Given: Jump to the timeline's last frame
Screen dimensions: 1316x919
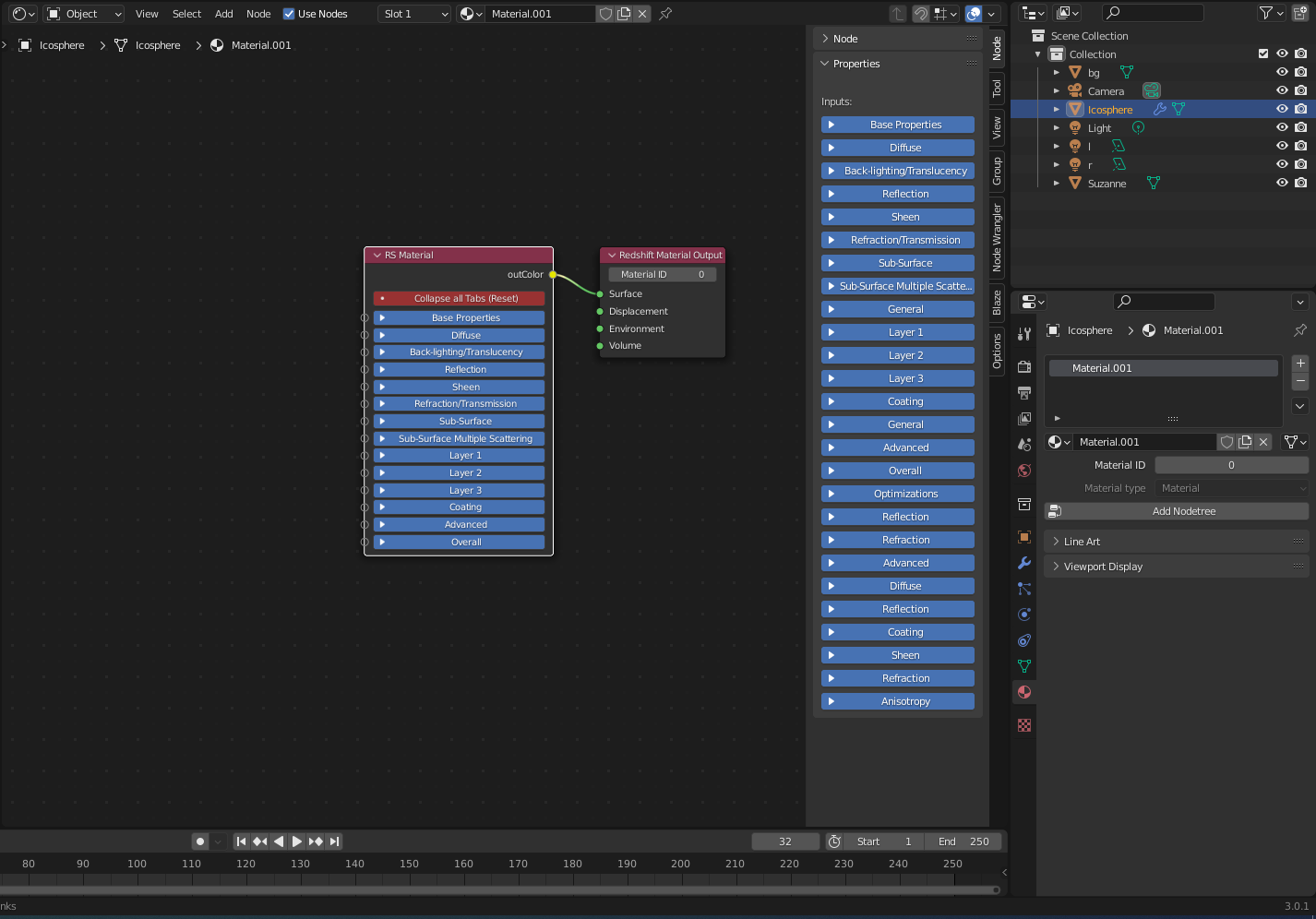Looking at the screenshot, I should (334, 841).
